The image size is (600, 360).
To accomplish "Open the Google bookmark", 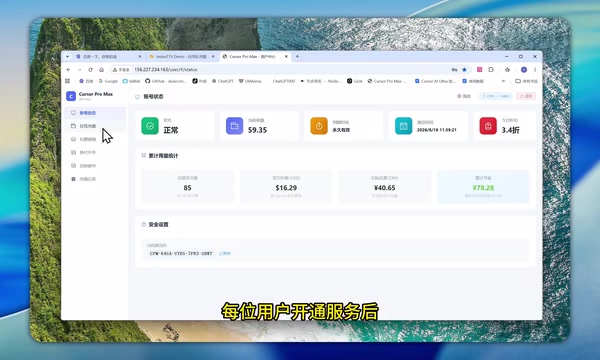I will coord(108,81).
